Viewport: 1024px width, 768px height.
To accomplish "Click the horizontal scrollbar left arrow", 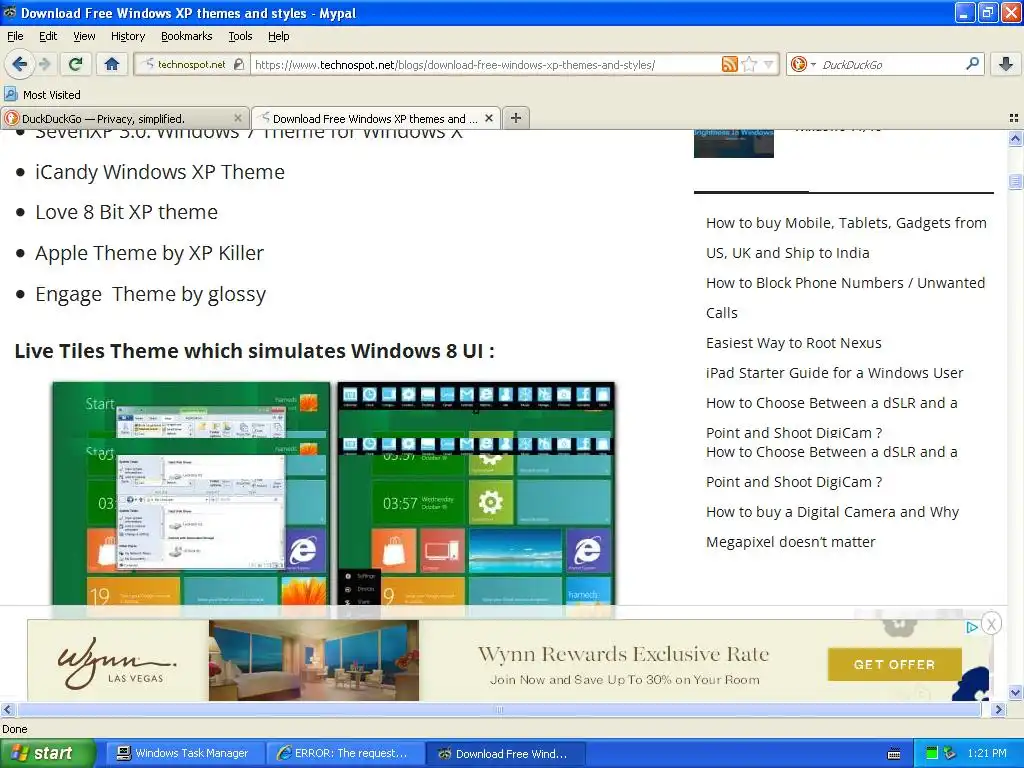I will click(x=7, y=709).
